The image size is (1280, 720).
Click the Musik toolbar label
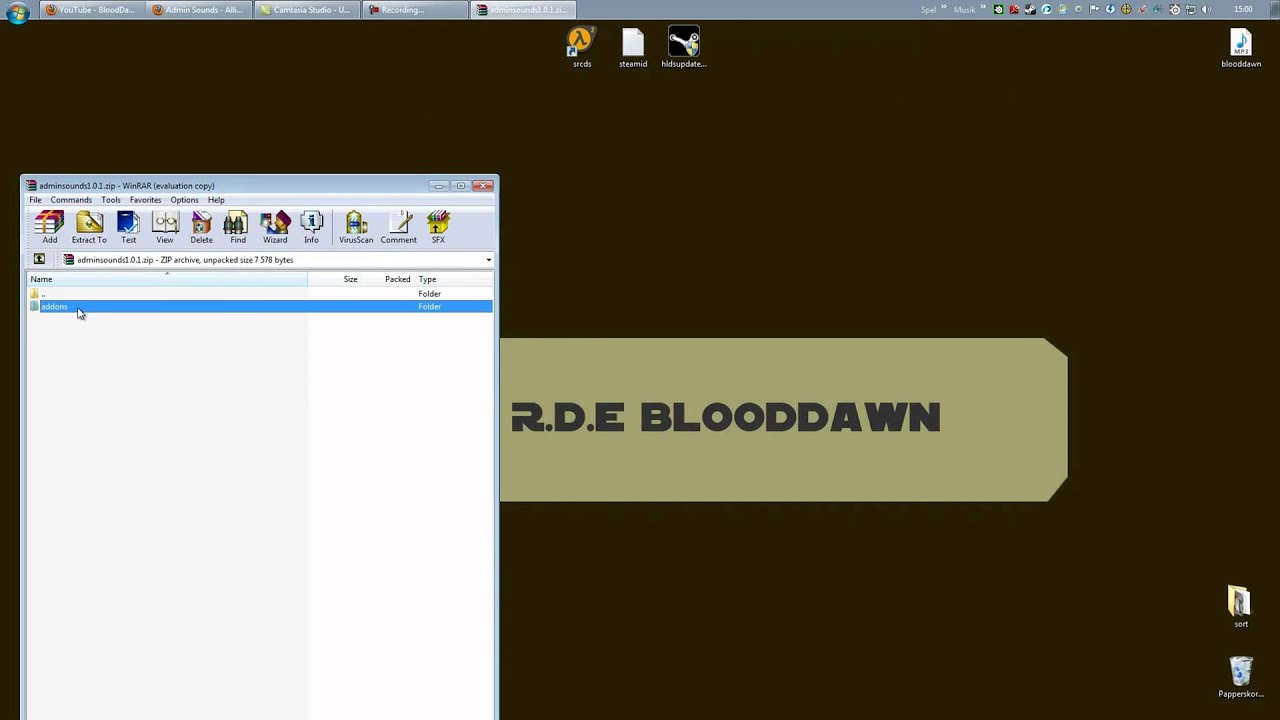pos(964,10)
